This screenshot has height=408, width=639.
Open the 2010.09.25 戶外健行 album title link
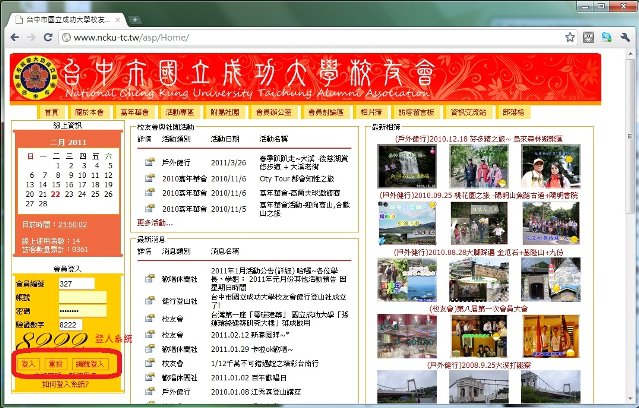tap(478, 195)
